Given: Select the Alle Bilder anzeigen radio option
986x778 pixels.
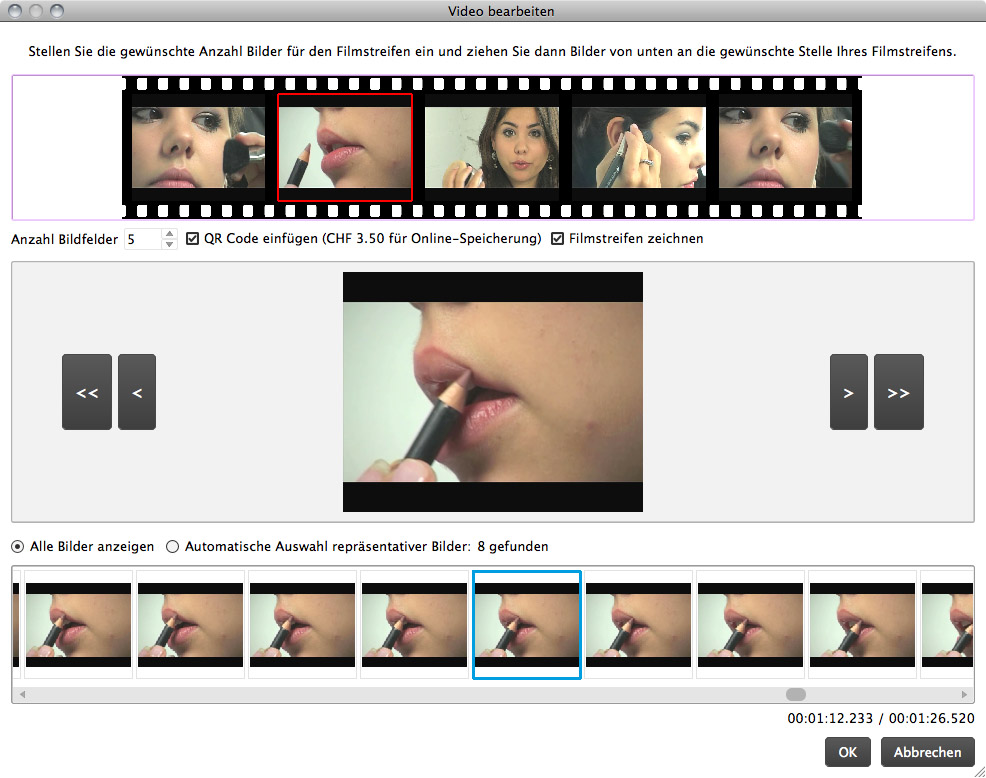Looking at the screenshot, I should tap(18, 547).
